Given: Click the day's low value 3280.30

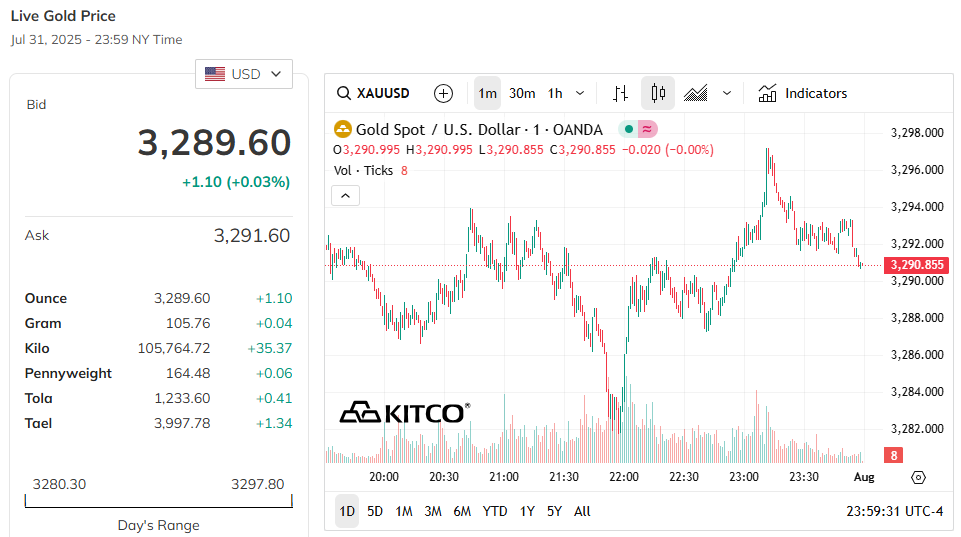Looking at the screenshot, I should click(59, 484).
